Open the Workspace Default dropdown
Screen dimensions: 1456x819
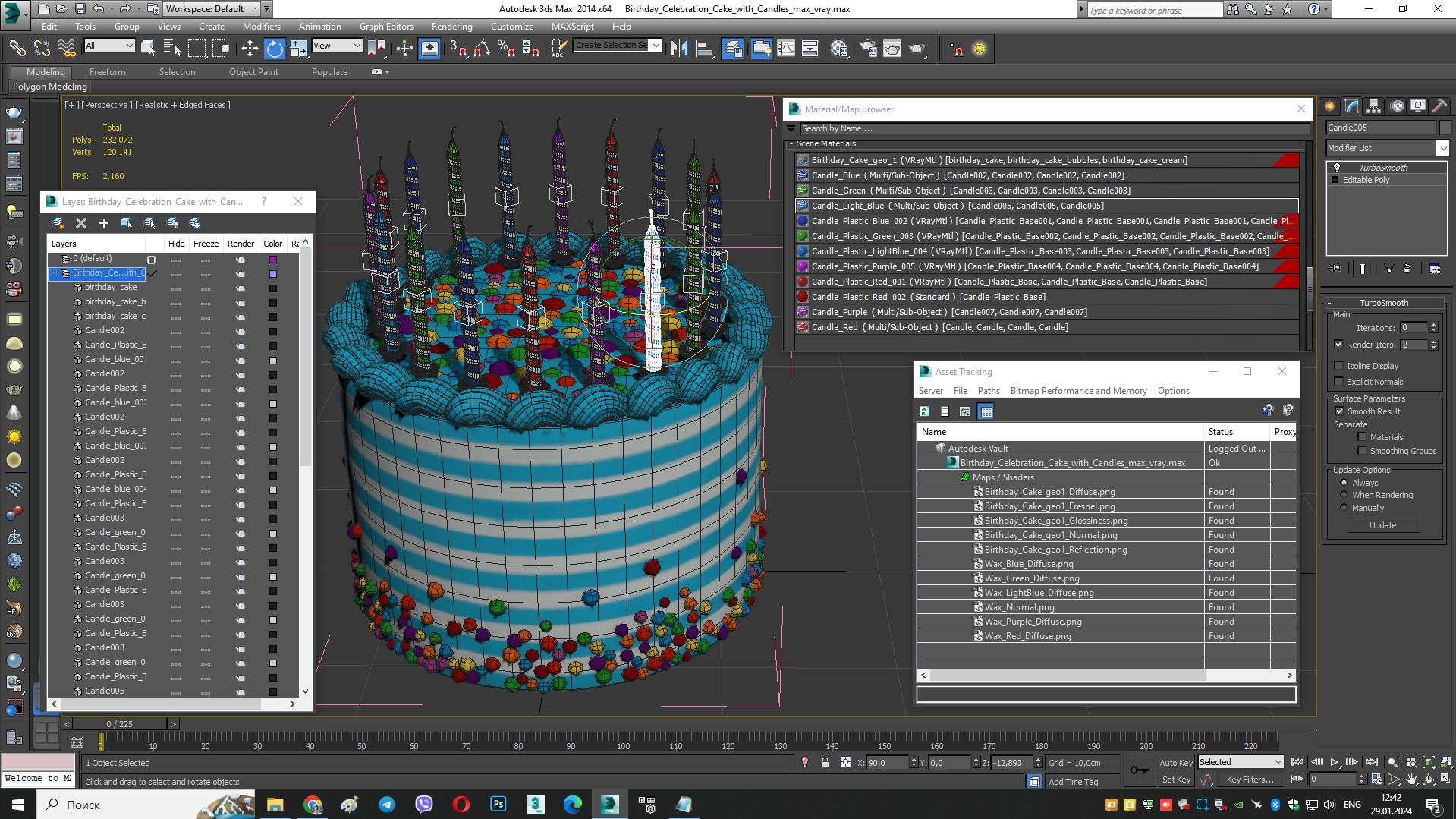[212, 9]
